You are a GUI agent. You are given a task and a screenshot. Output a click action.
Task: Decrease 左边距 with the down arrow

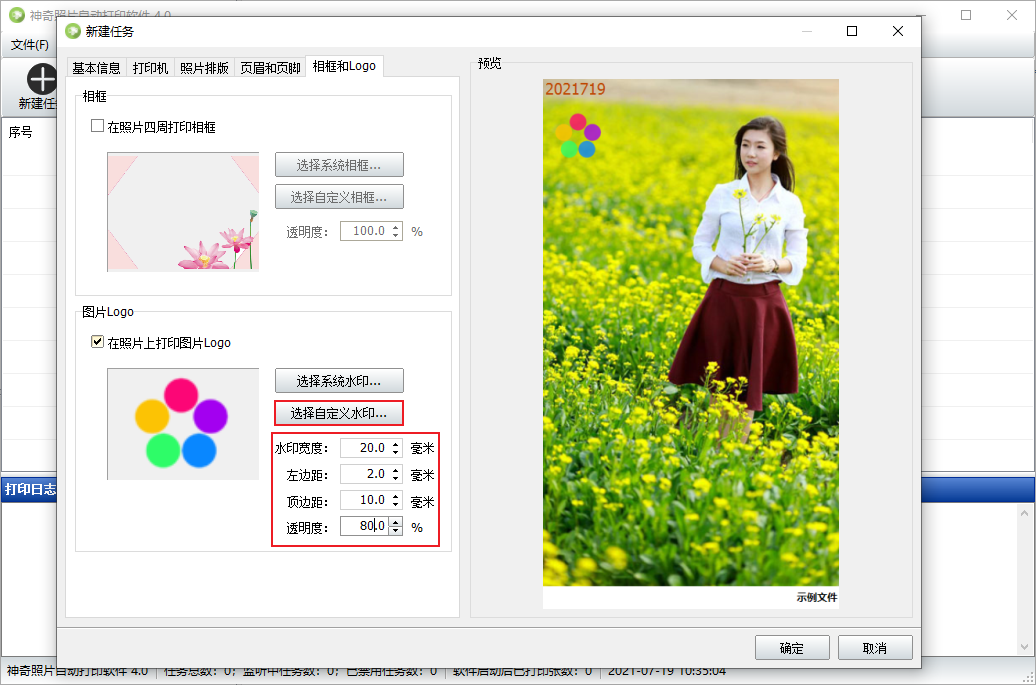[x=396, y=478]
